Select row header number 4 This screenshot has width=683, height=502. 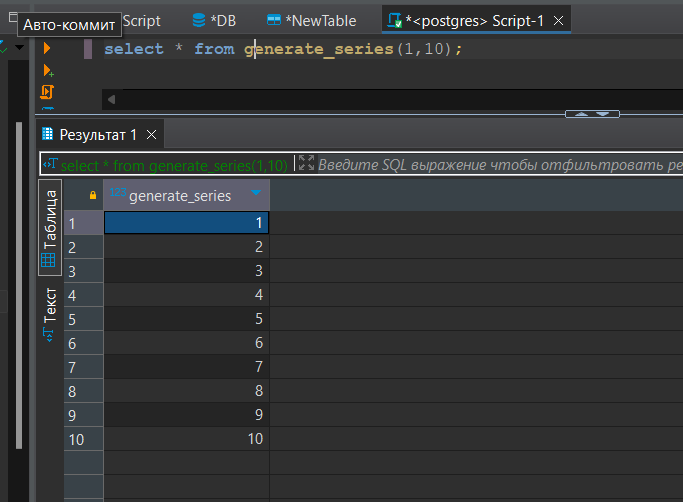point(84,295)
